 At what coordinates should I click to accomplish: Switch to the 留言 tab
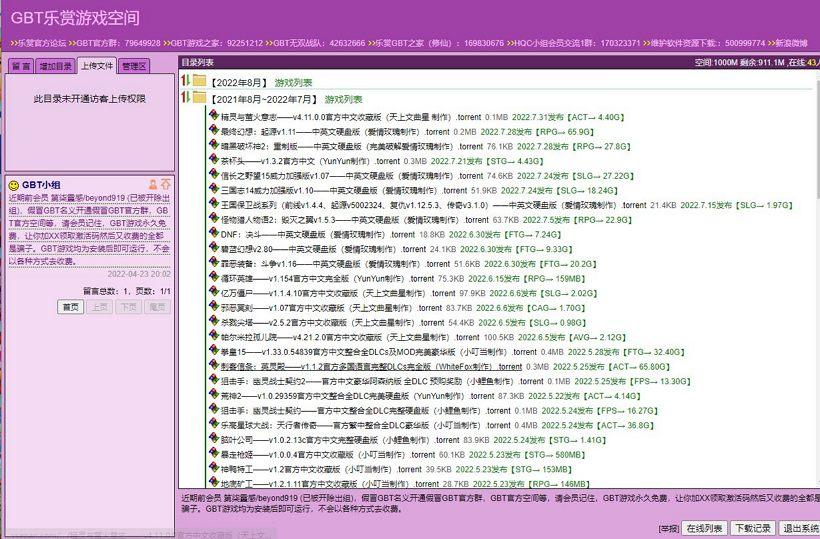(x=21, y=66)
